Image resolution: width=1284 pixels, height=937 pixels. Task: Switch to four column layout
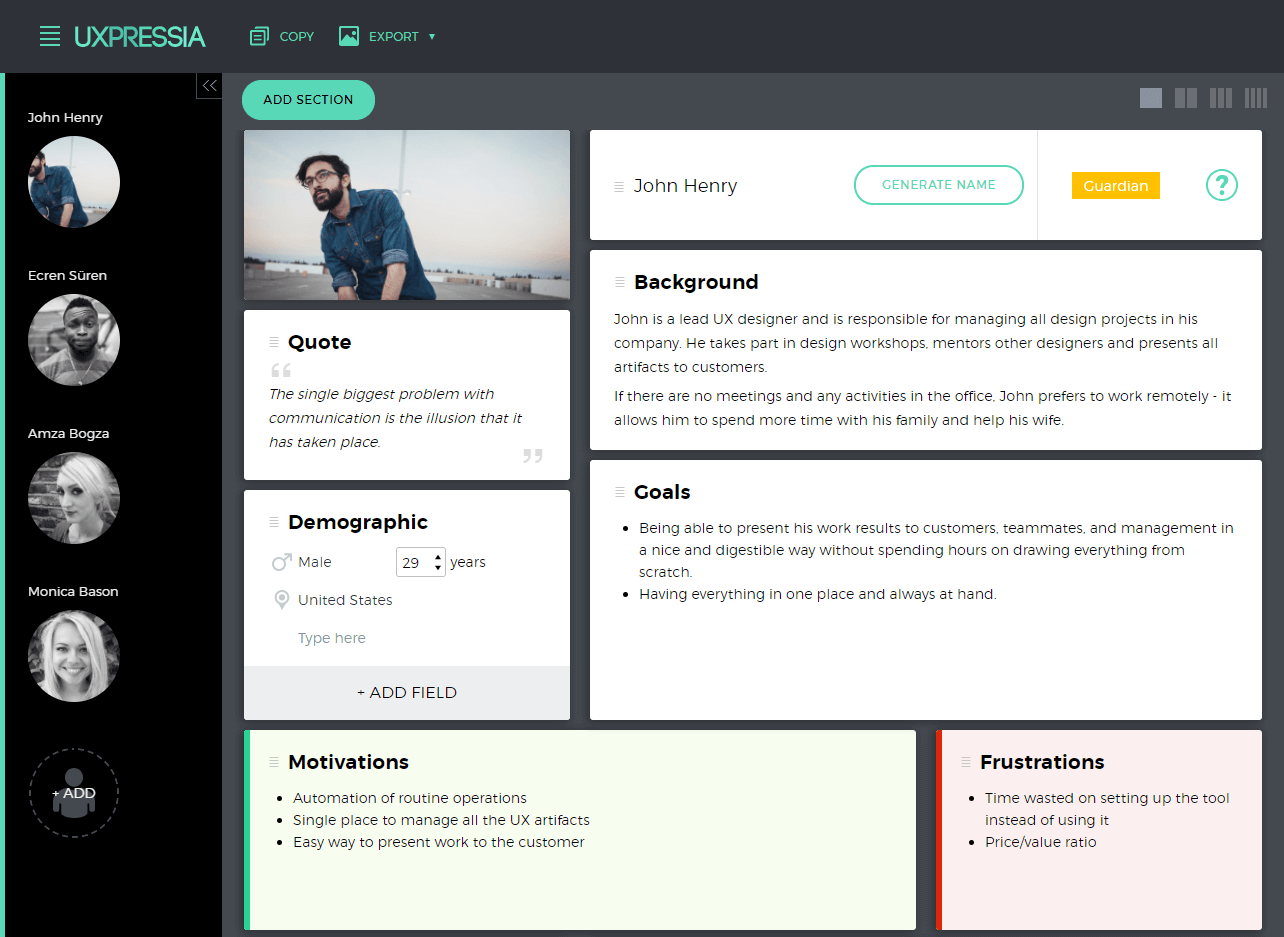1256,98
